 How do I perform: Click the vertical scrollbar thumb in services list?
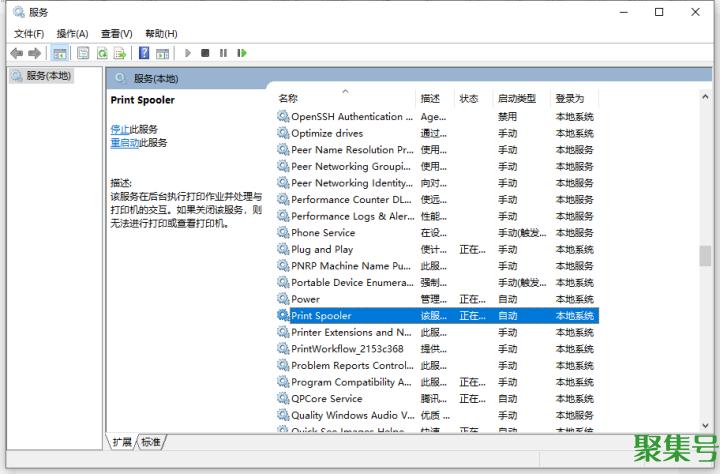click(705, 255)
